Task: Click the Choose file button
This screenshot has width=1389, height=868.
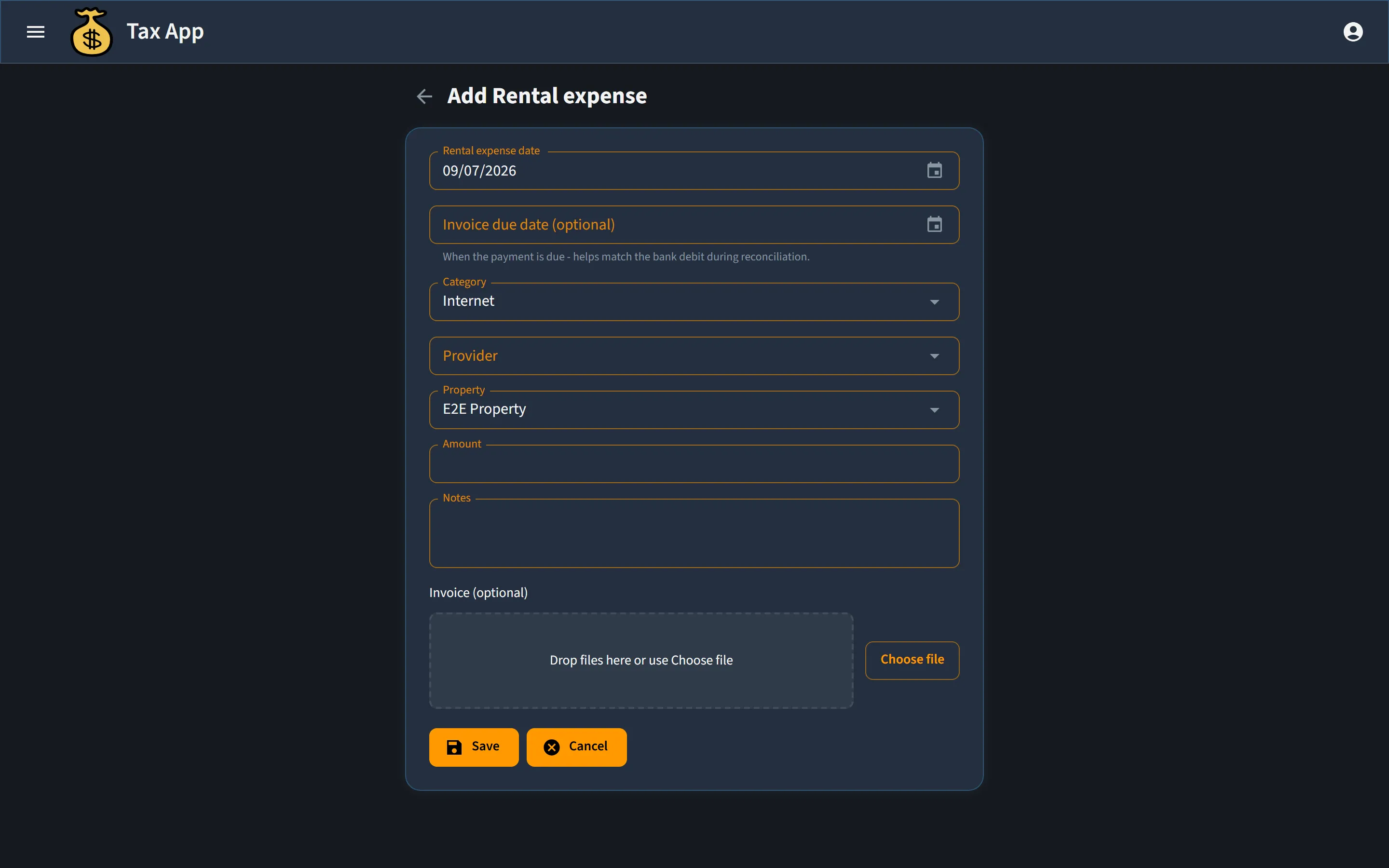Action: [912, 660]
